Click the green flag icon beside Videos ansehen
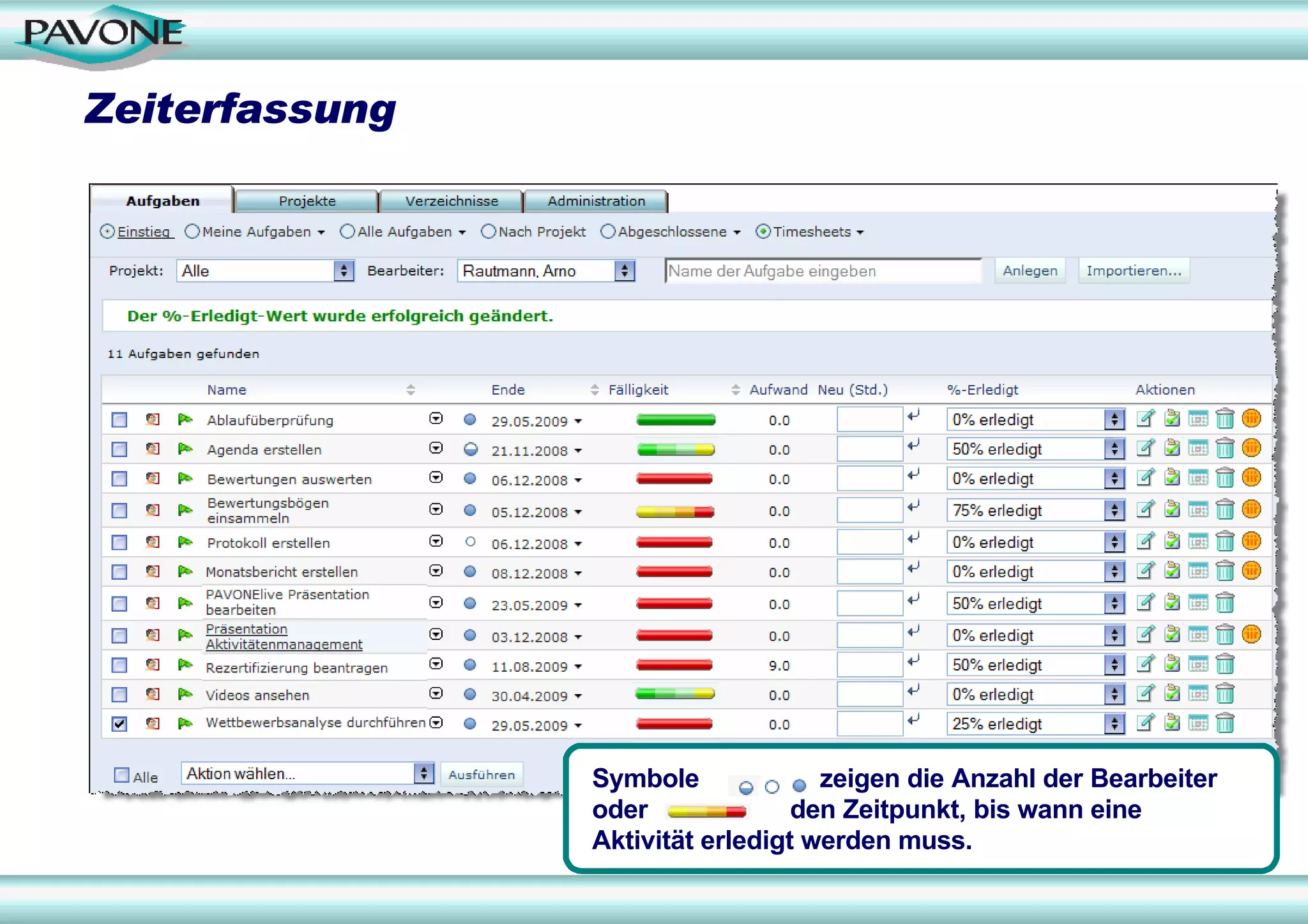The image size is (1308, 924). tap(185, 693)
